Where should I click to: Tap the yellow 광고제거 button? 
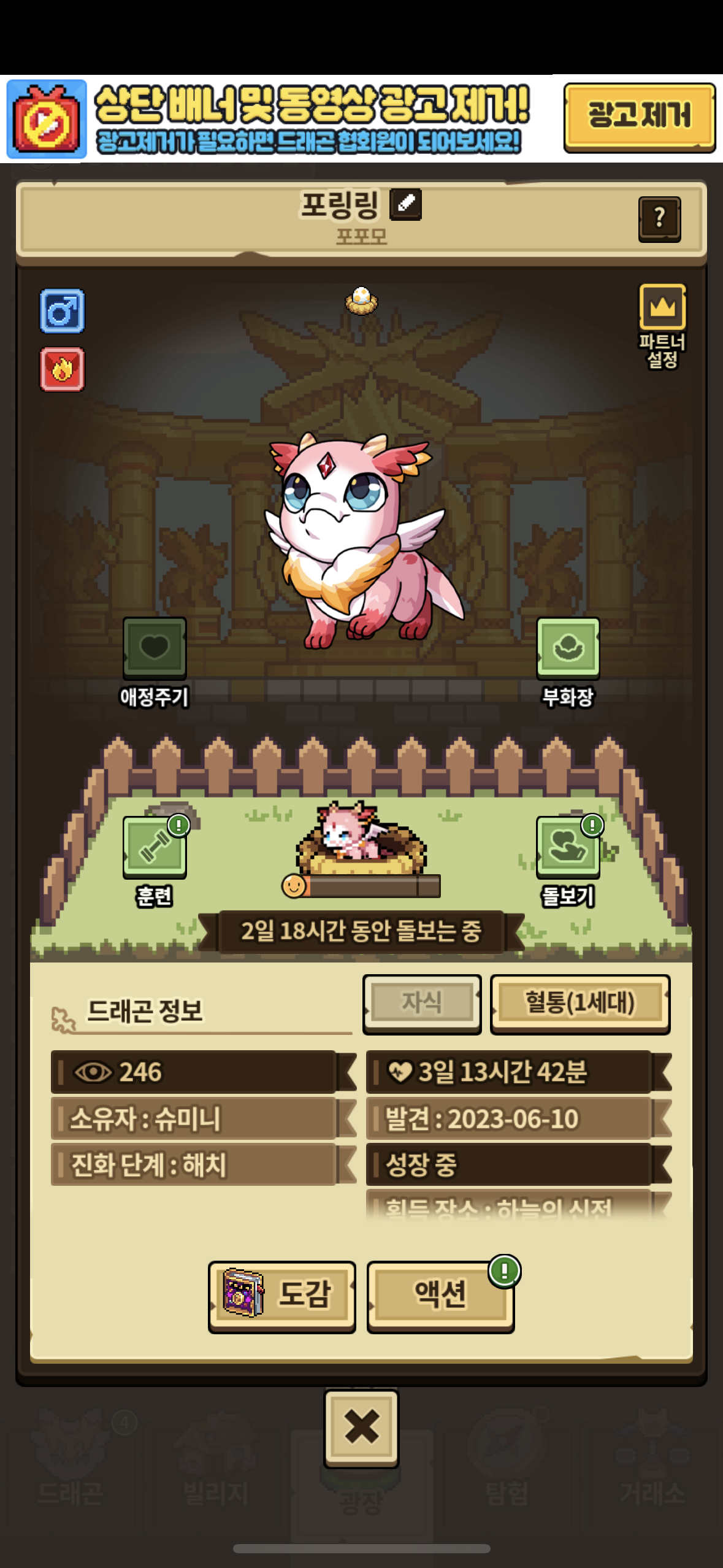pos(640,117)
